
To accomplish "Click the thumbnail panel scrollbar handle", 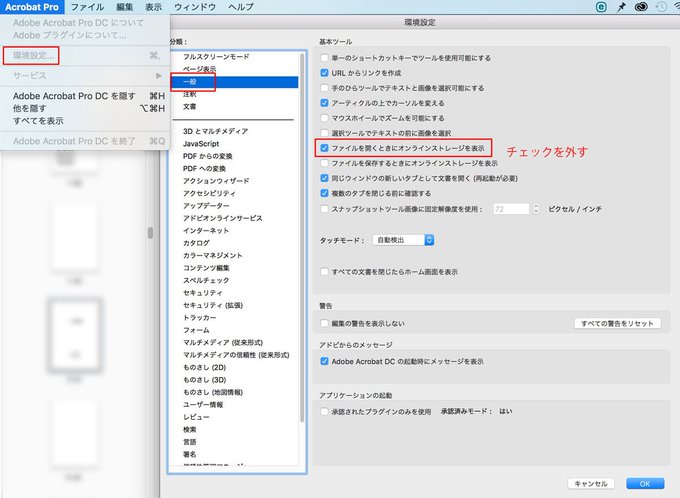I will [x=150, y=233].
